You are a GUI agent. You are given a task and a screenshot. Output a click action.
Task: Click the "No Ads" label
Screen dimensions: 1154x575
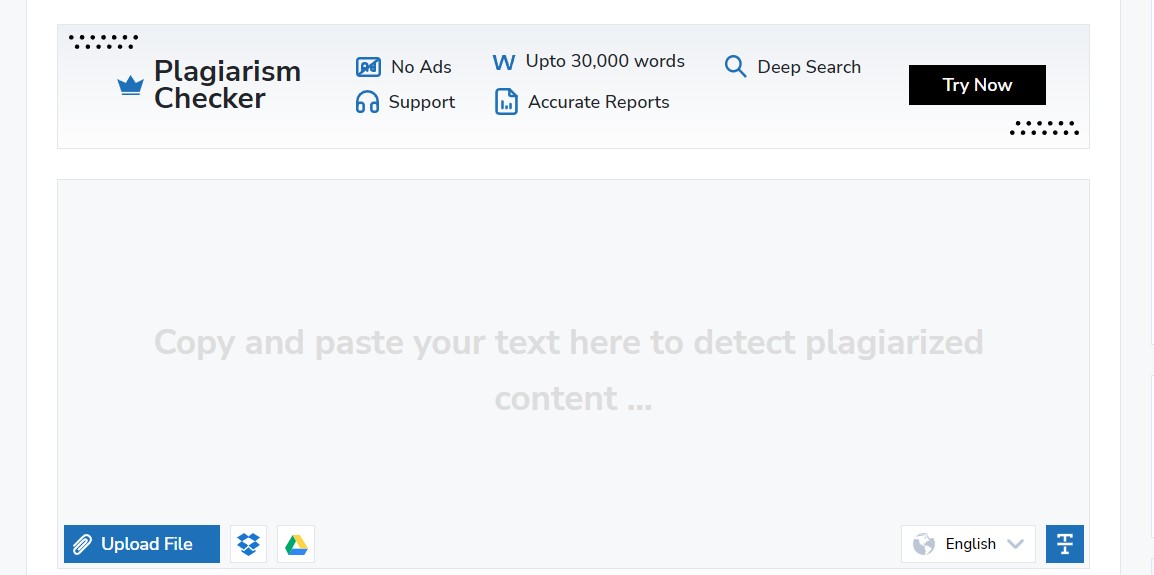[x=421, y=67]
